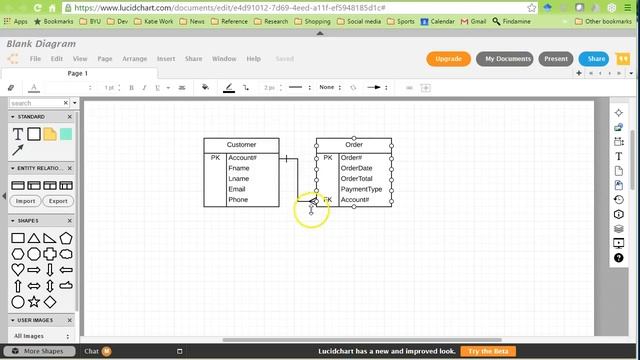640x360 pixels.
Task: Choose the fourth entity shape with three columns
Action: click(66, 186)
